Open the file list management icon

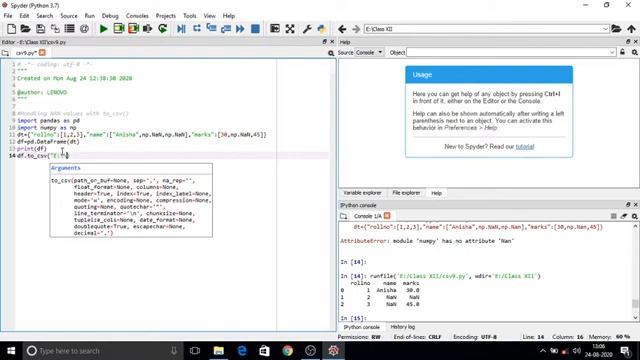[x=69, y=29]
